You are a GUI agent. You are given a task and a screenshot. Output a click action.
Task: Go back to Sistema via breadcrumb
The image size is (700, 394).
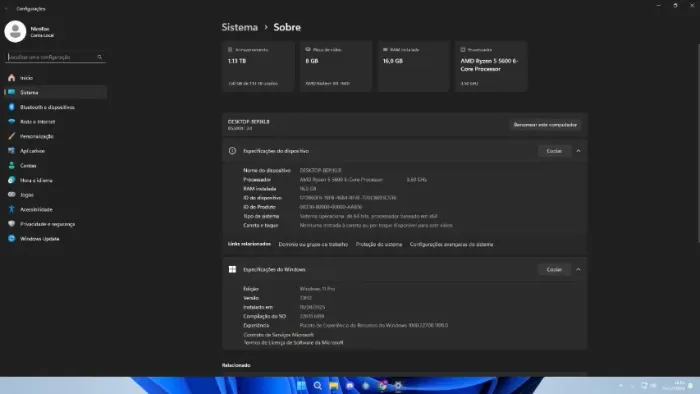click(240, 27)
